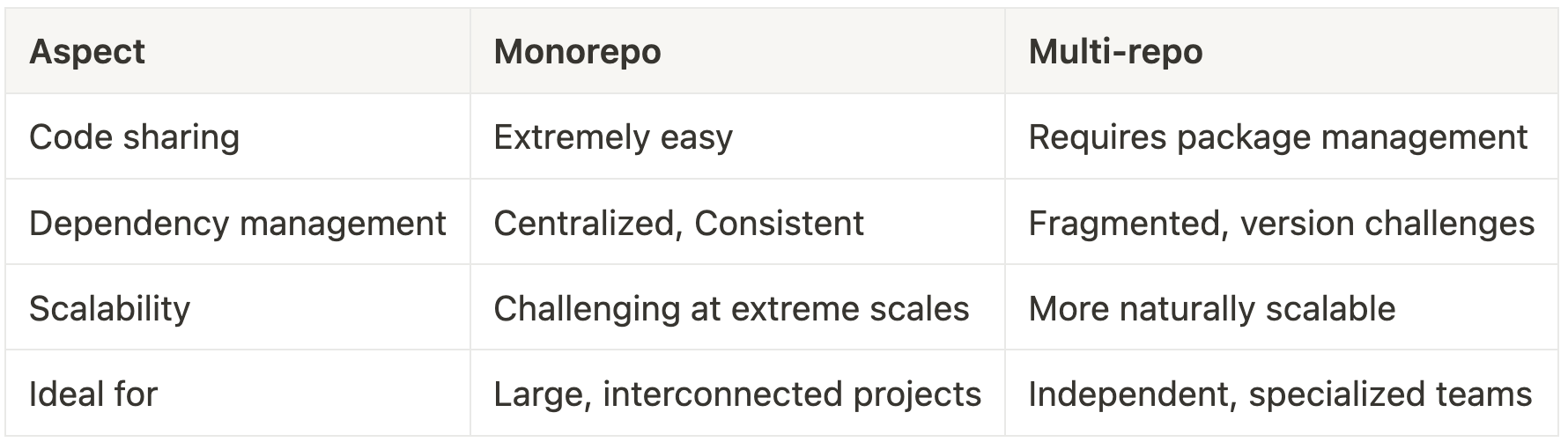Click the 'Centralized, Consistent' cell
1568x442 pixels.
tap(678, 223)
